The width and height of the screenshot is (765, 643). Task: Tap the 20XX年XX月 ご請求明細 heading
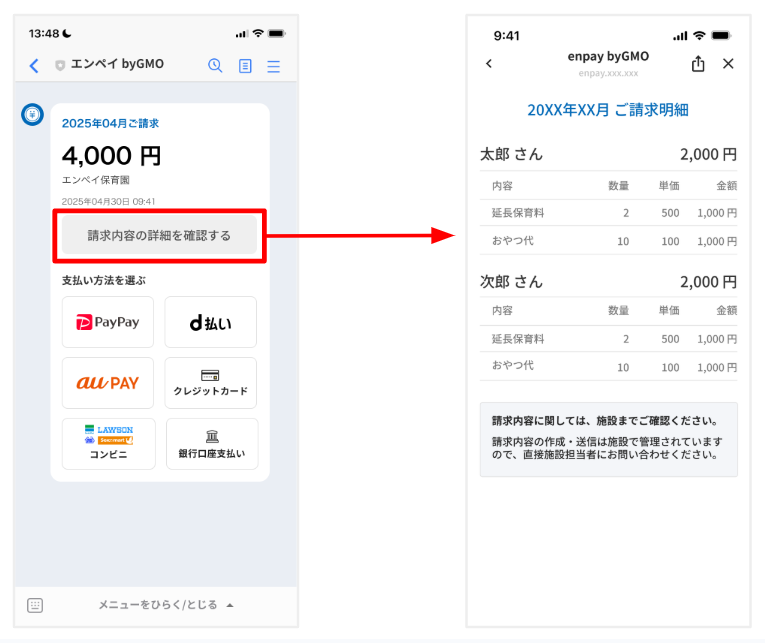pos(608,110)
